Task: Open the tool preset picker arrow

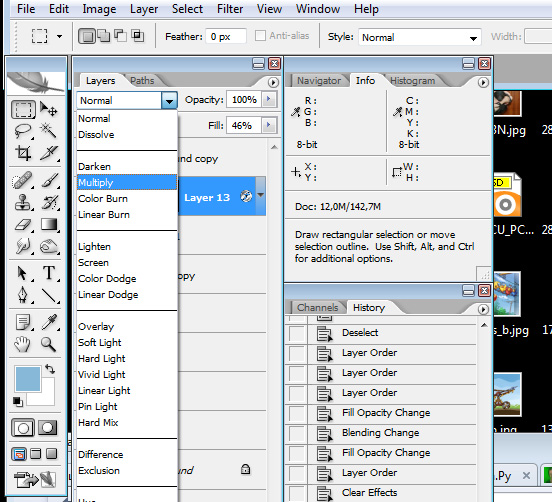Action: point(59,36)
